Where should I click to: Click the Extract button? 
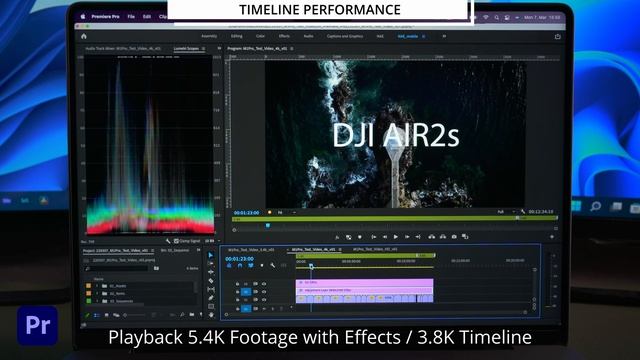(x=443, y=237)
